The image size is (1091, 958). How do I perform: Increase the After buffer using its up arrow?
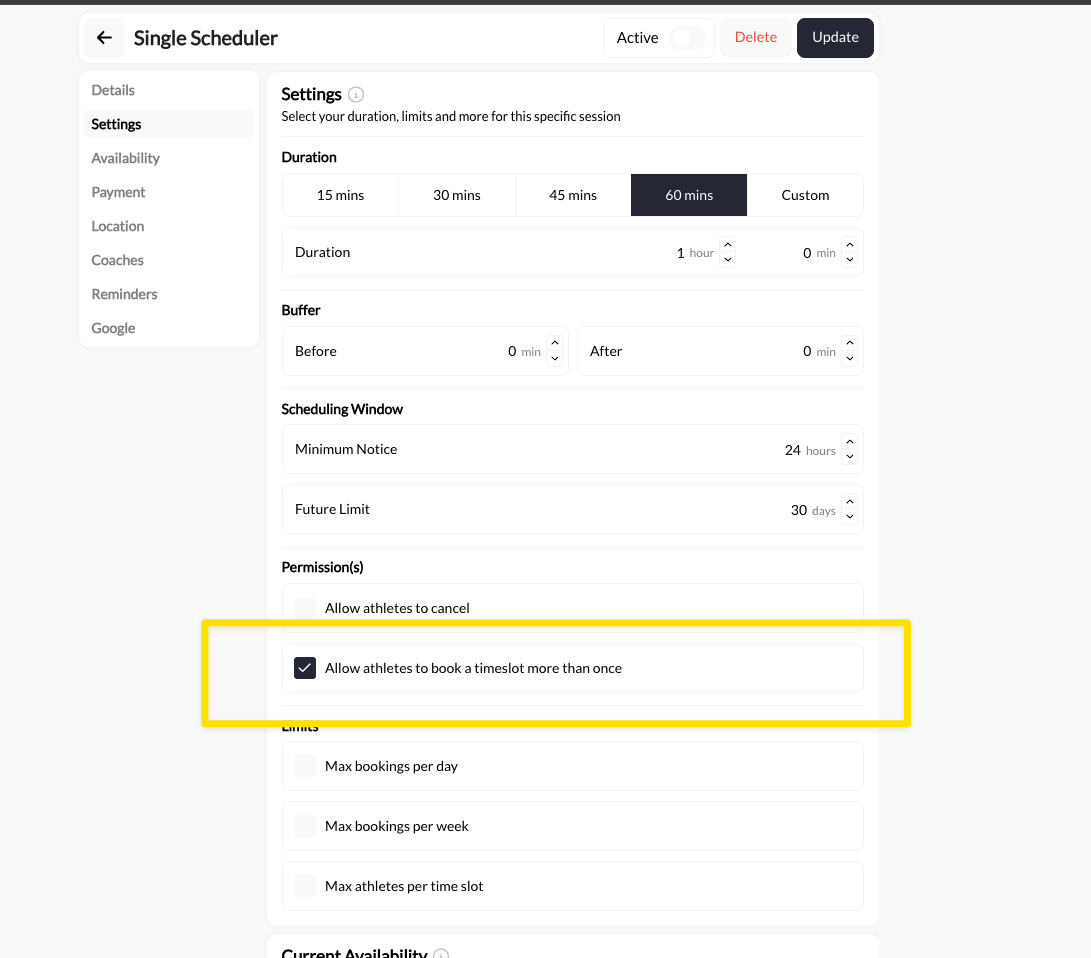(x=849, y=344)
